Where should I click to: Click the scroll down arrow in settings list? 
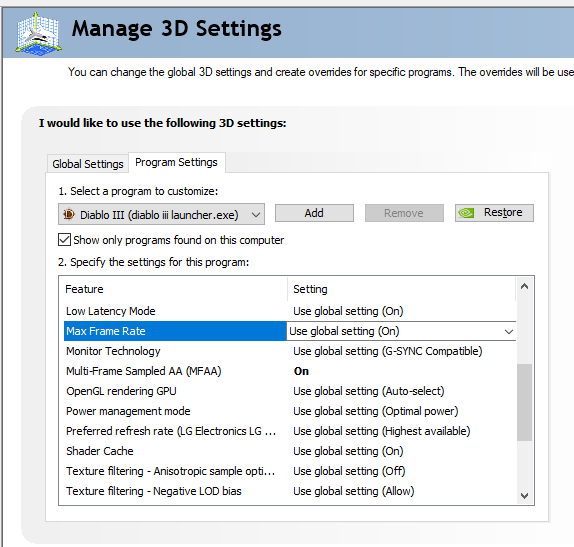524,496
